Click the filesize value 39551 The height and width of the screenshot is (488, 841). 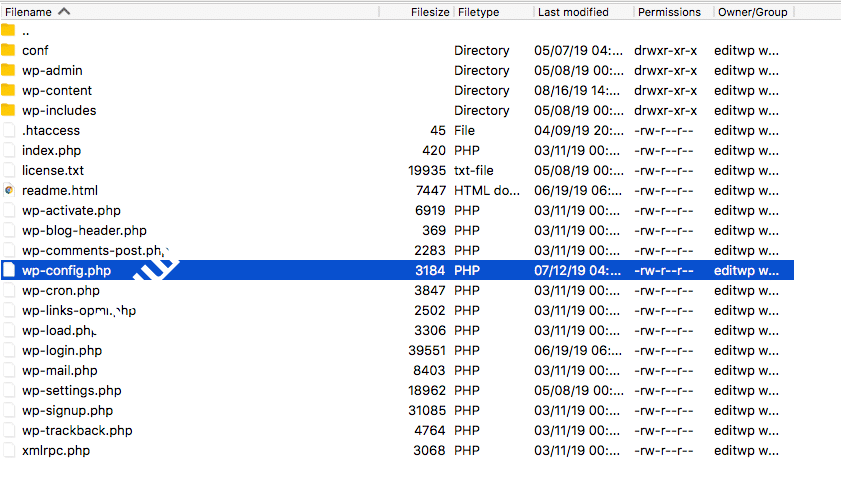427,351
